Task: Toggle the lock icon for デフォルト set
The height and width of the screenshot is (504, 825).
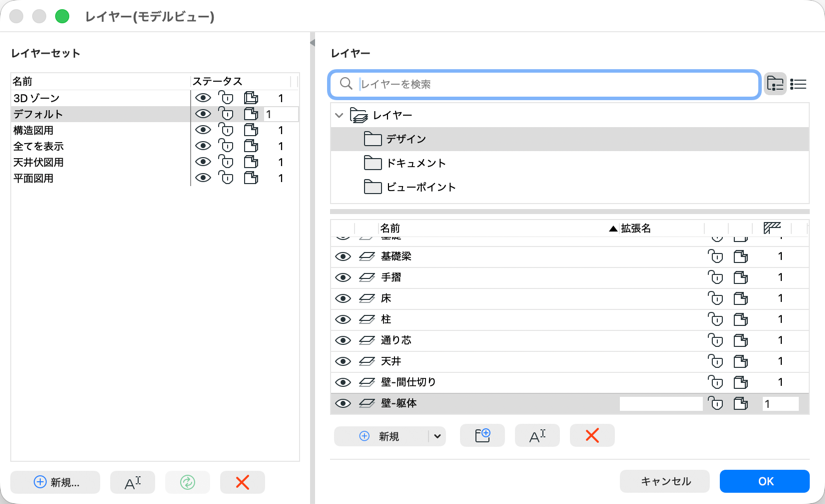Action: point(226,114)
